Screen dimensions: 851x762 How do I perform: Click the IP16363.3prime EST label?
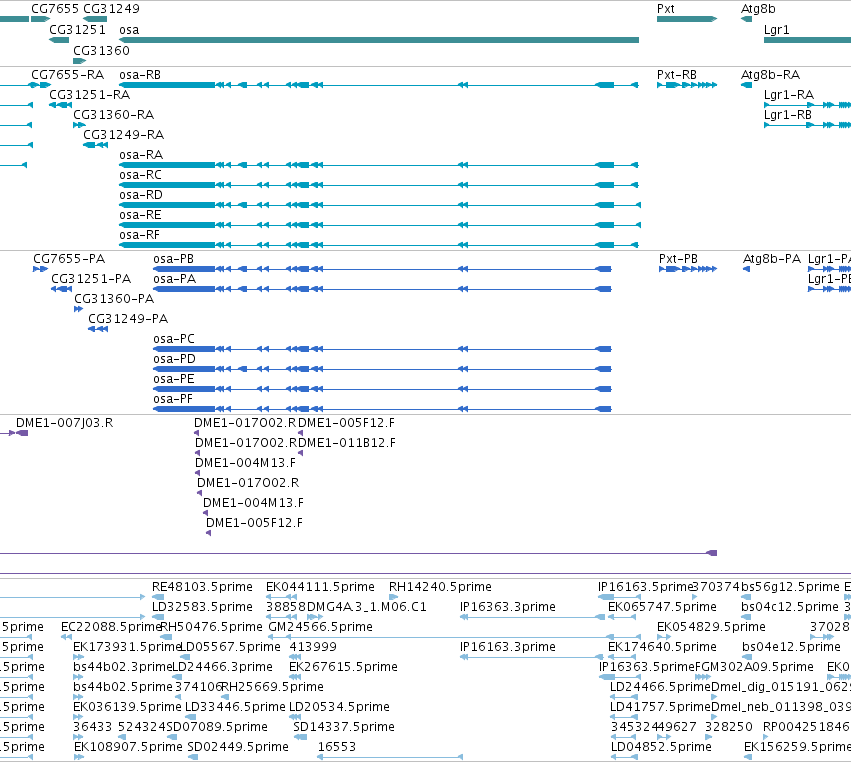507,607
